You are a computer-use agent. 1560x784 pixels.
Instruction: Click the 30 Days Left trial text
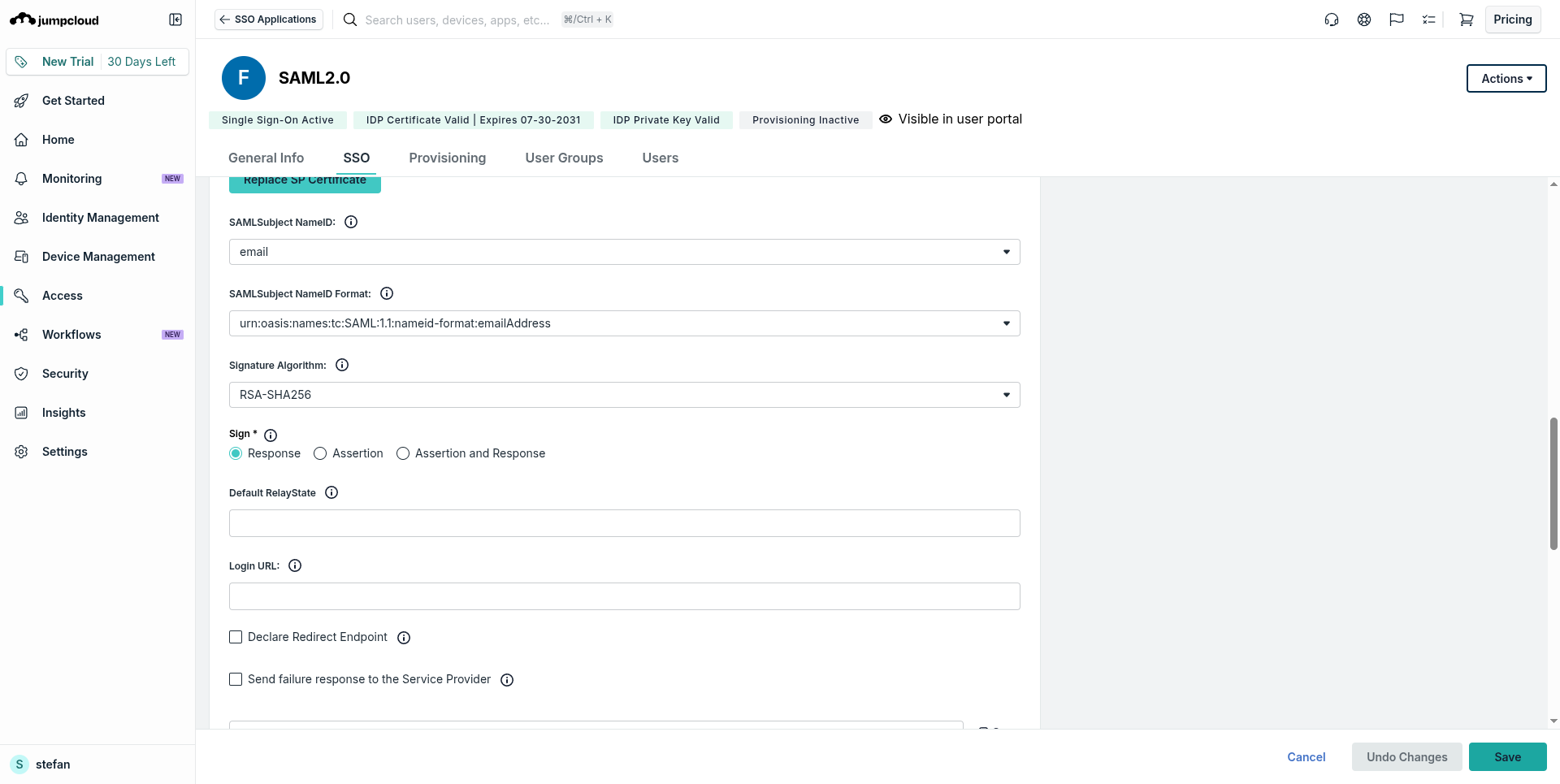141,62
